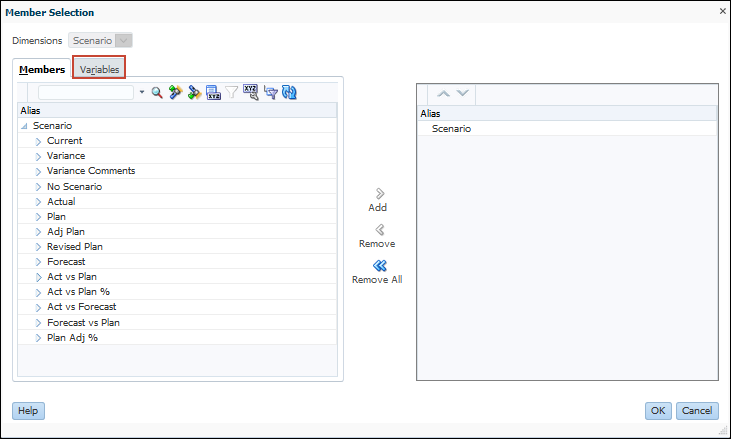Click the Cancel button

(697, 411)
